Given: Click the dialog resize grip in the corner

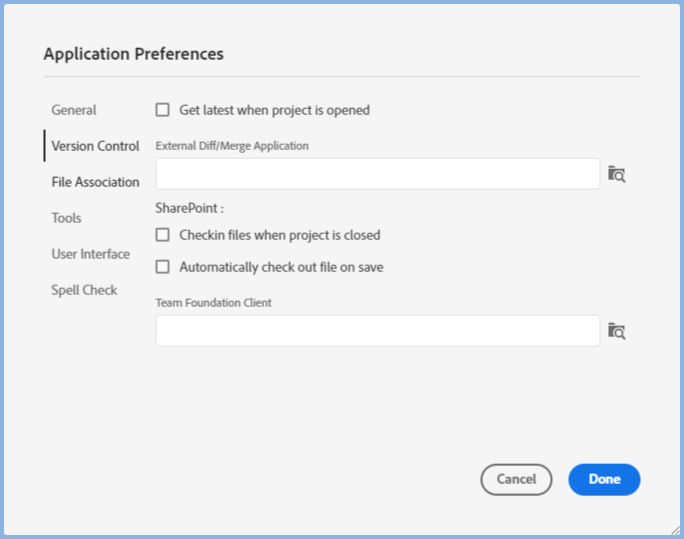Looking at the screenshot, I should click(675, 530).
